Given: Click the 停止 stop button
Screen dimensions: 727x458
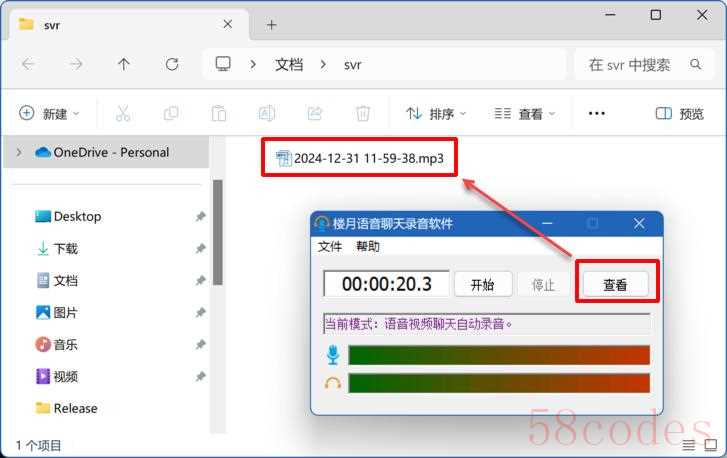Looking at the screenshot, I should (x=543, y=284).
